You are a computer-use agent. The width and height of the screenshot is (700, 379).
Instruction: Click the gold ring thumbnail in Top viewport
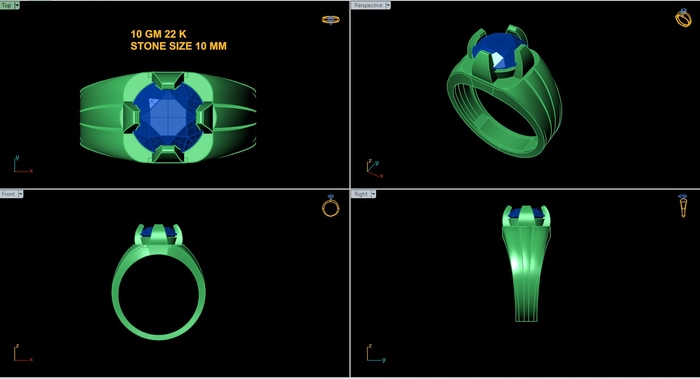click(331, 20)
